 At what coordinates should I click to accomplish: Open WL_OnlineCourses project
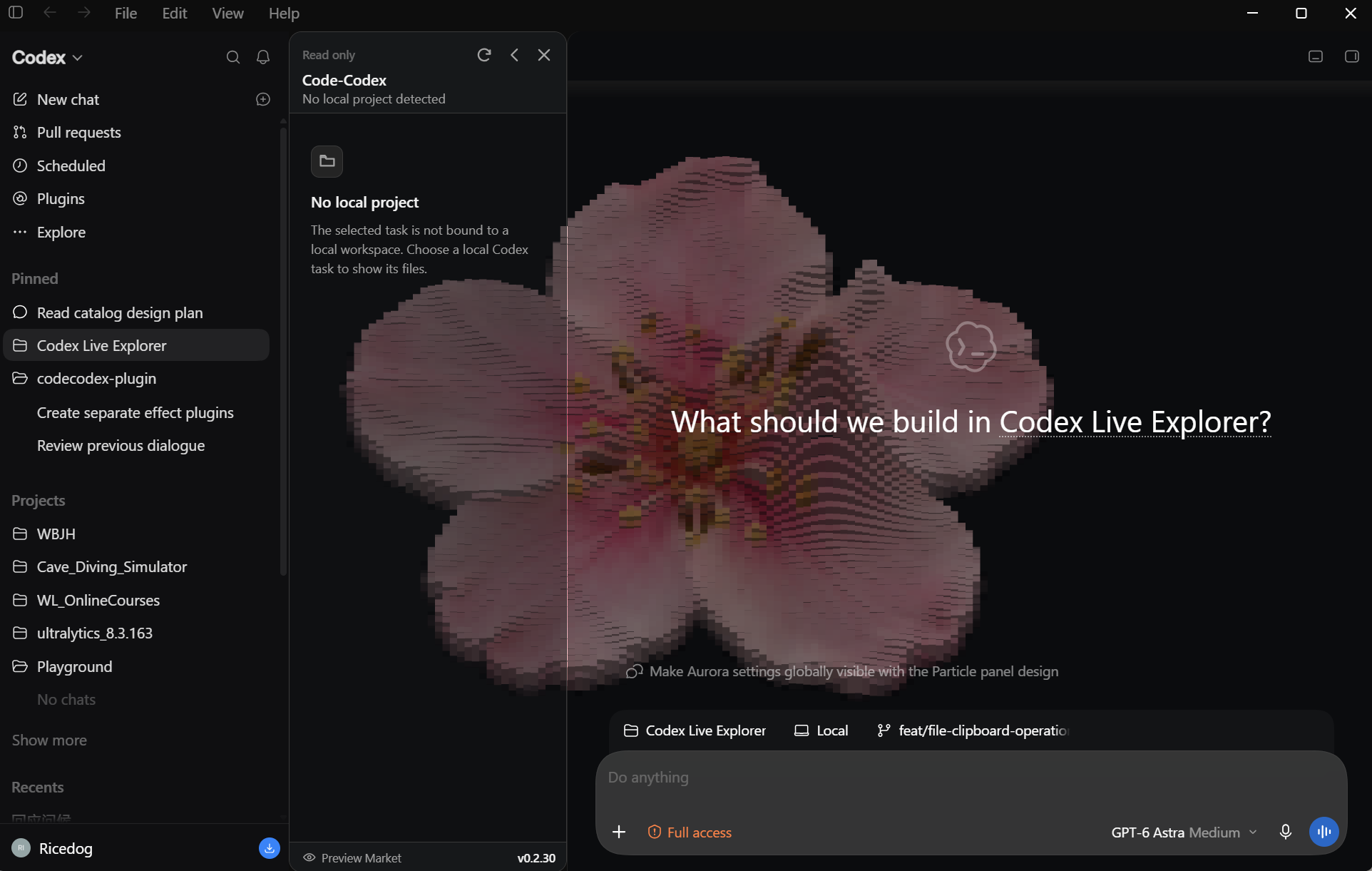pyautogui.click(x=98, y=600)
